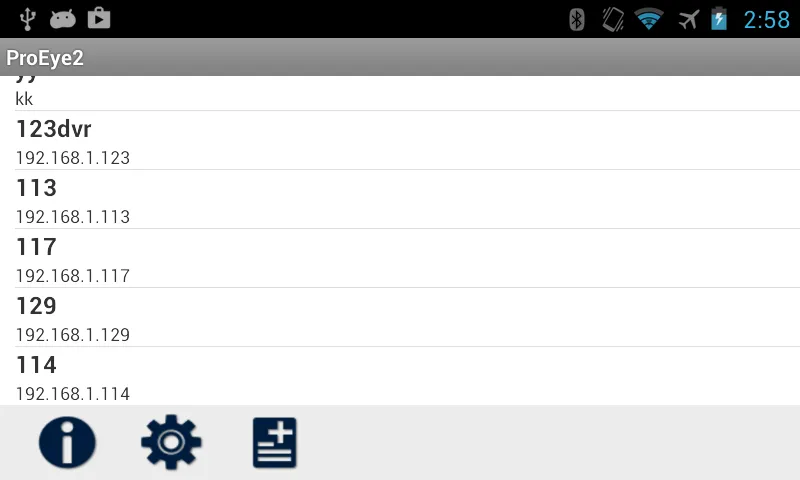Open settings gear icon
This screenshot has height=480, width=800.
coord(171,442)
